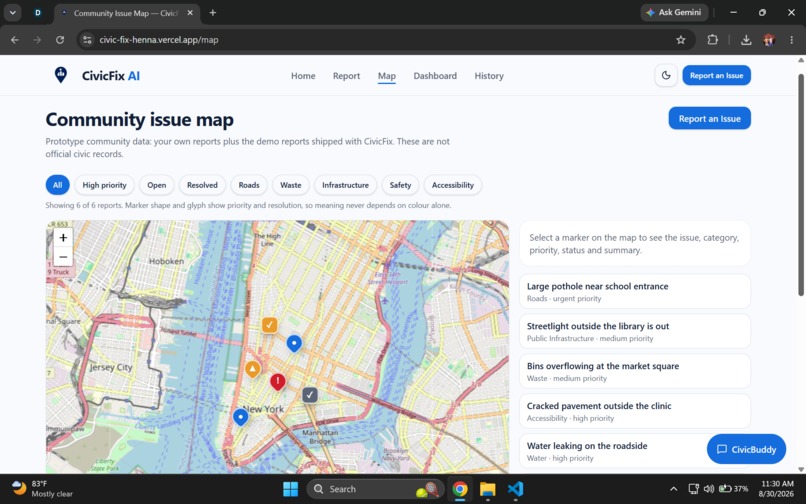The width and height of the screenshot is (806, 504).
Task: Filter reports by All
Action: point(58,185)
